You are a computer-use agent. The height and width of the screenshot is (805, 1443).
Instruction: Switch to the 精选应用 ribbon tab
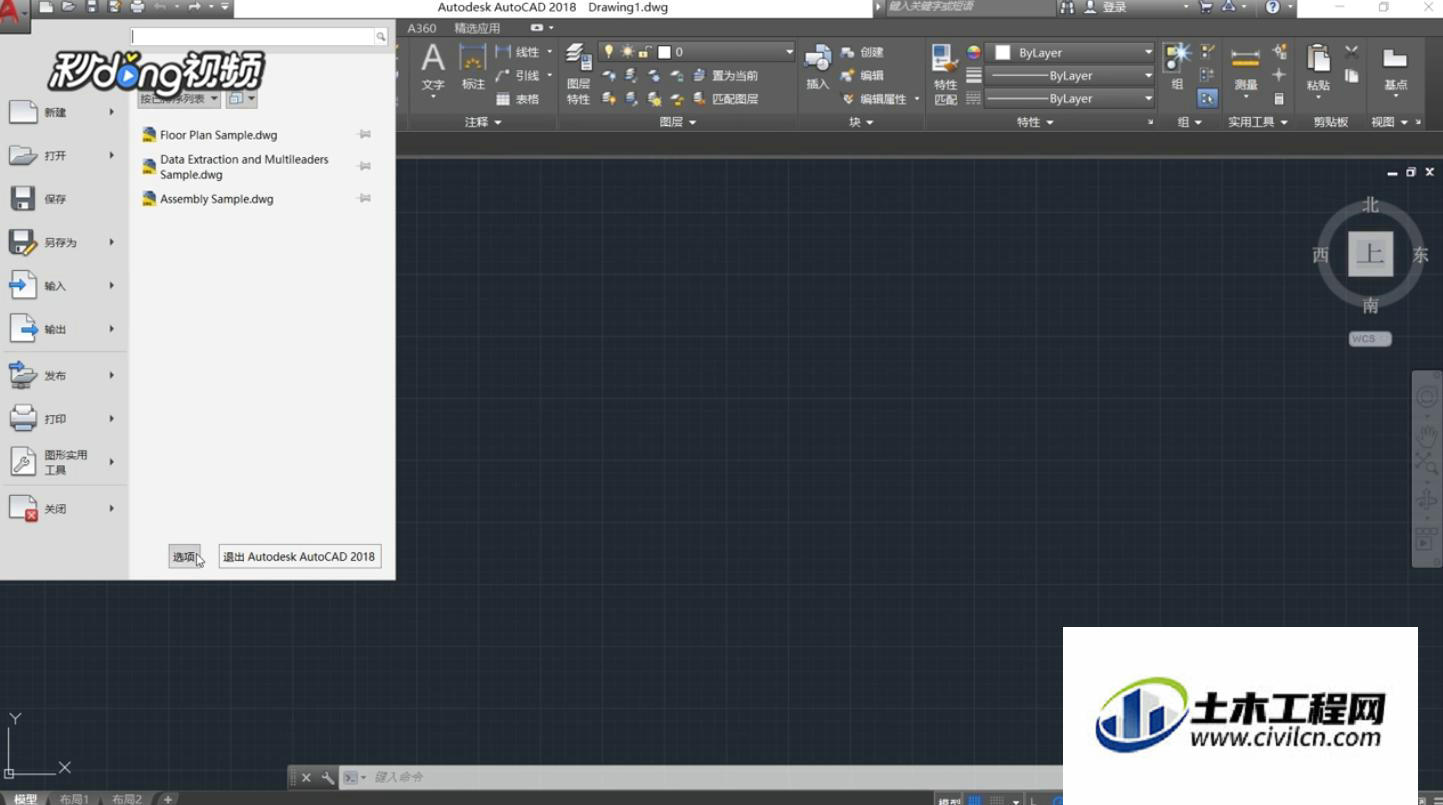[x=477, y=28]
